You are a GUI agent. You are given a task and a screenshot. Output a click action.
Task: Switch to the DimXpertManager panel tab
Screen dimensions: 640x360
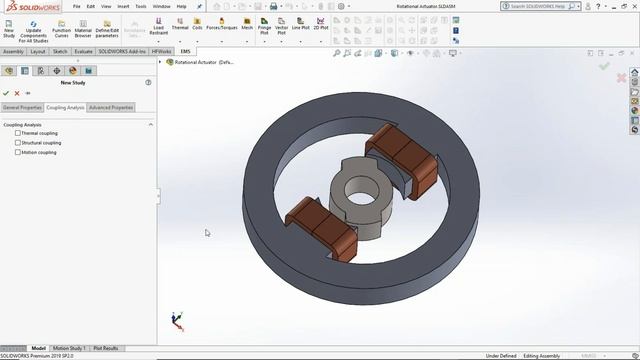[x=57, y=71]
